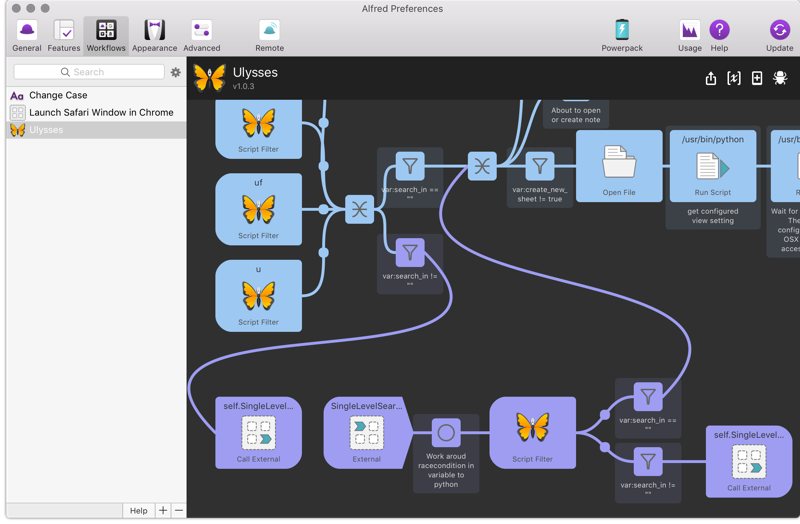The image size is (800, 524).
Task: Select the Workflows tab
Action: click(x=106, y=36)
